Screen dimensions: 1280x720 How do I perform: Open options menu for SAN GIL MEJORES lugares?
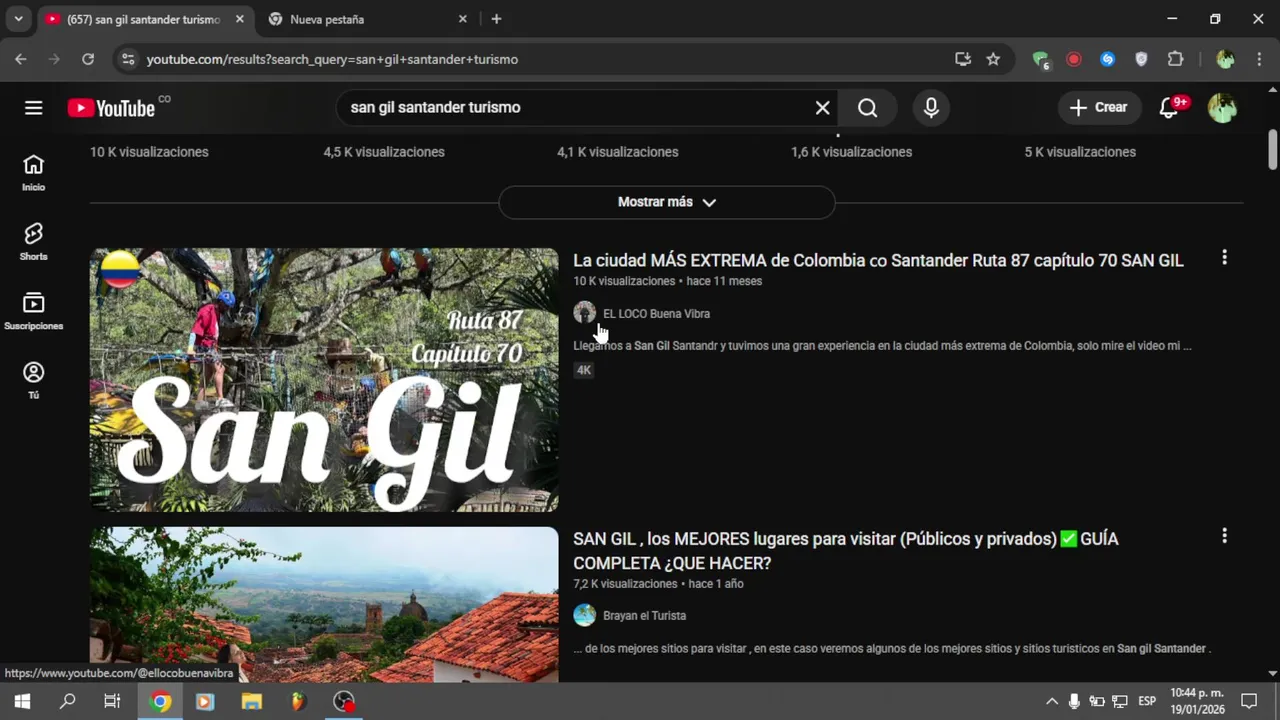pos(1224,536)
